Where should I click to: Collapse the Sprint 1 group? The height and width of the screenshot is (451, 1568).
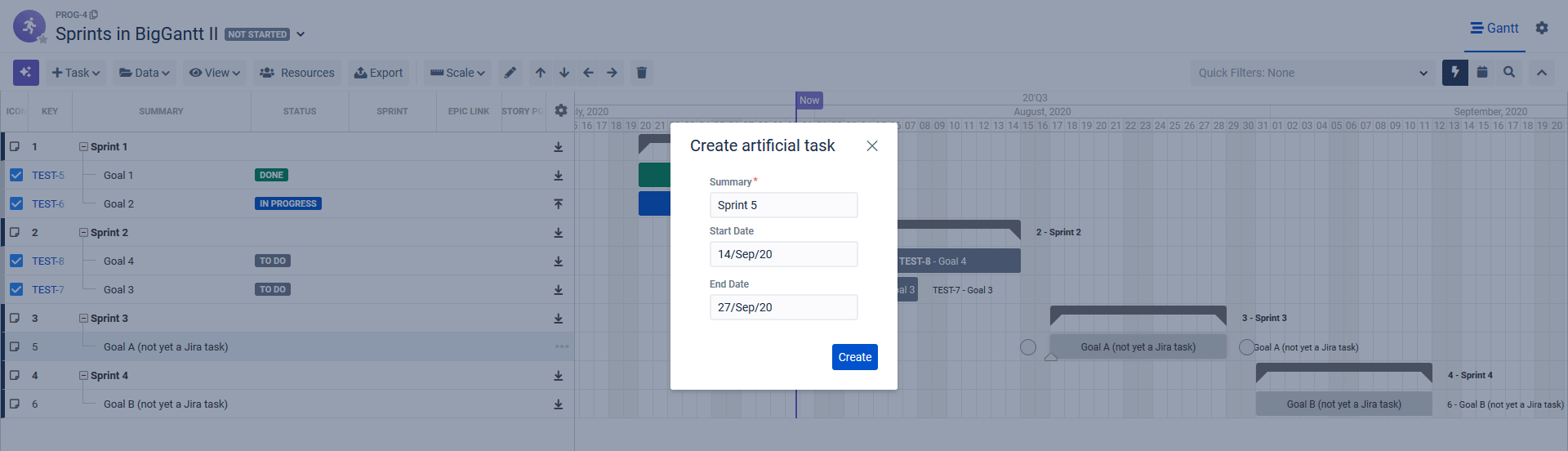[x=83, y=147]
